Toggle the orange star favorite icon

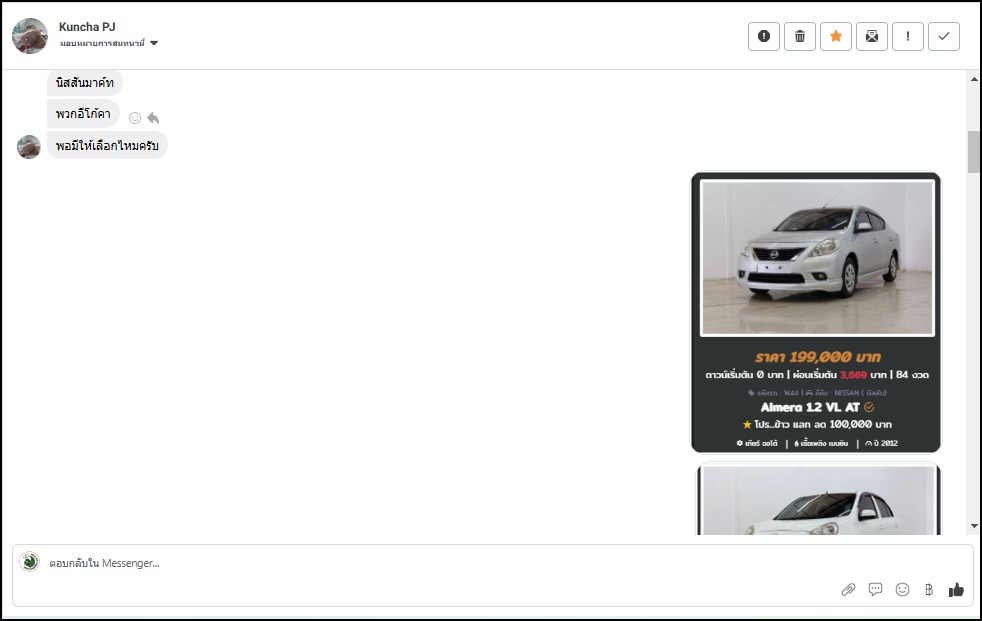835,36
